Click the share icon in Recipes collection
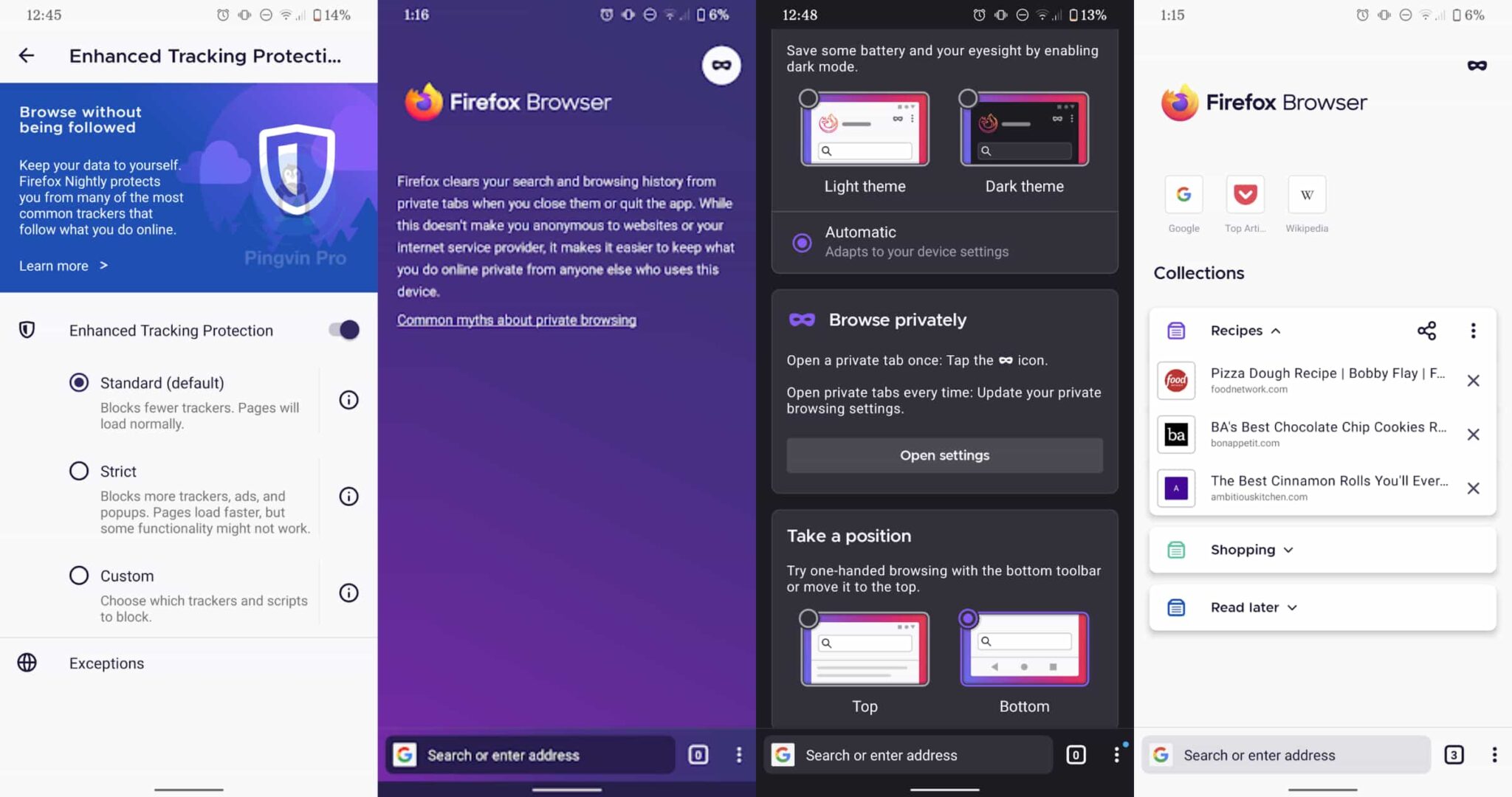 tap(1426, 330)
